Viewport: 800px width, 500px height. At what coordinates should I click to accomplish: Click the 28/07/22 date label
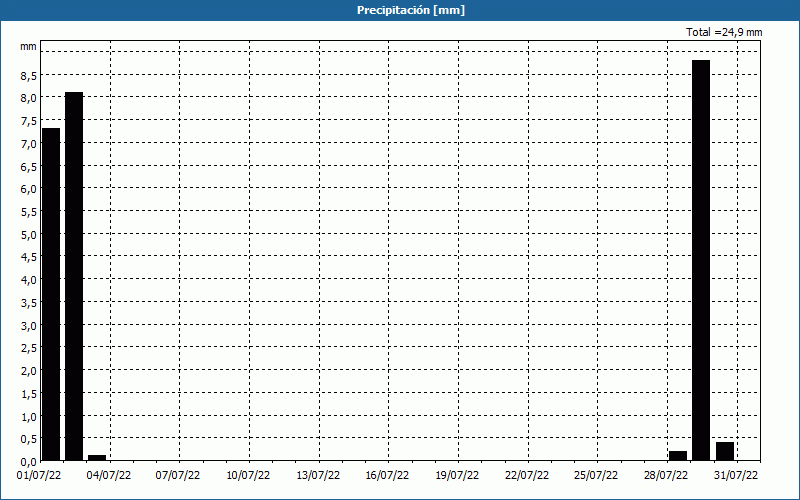pos(666,476)
